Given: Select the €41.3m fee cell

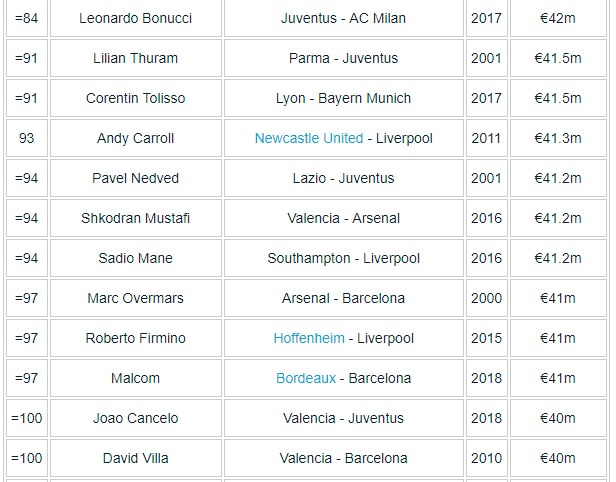Looking at the screenshot, I should point(557,138).
